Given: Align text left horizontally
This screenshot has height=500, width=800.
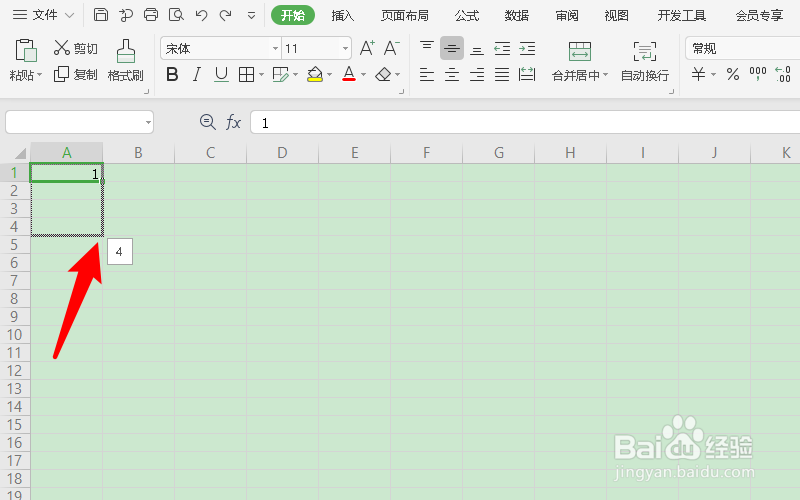Looking at the screenshot, I should (427, 75).
